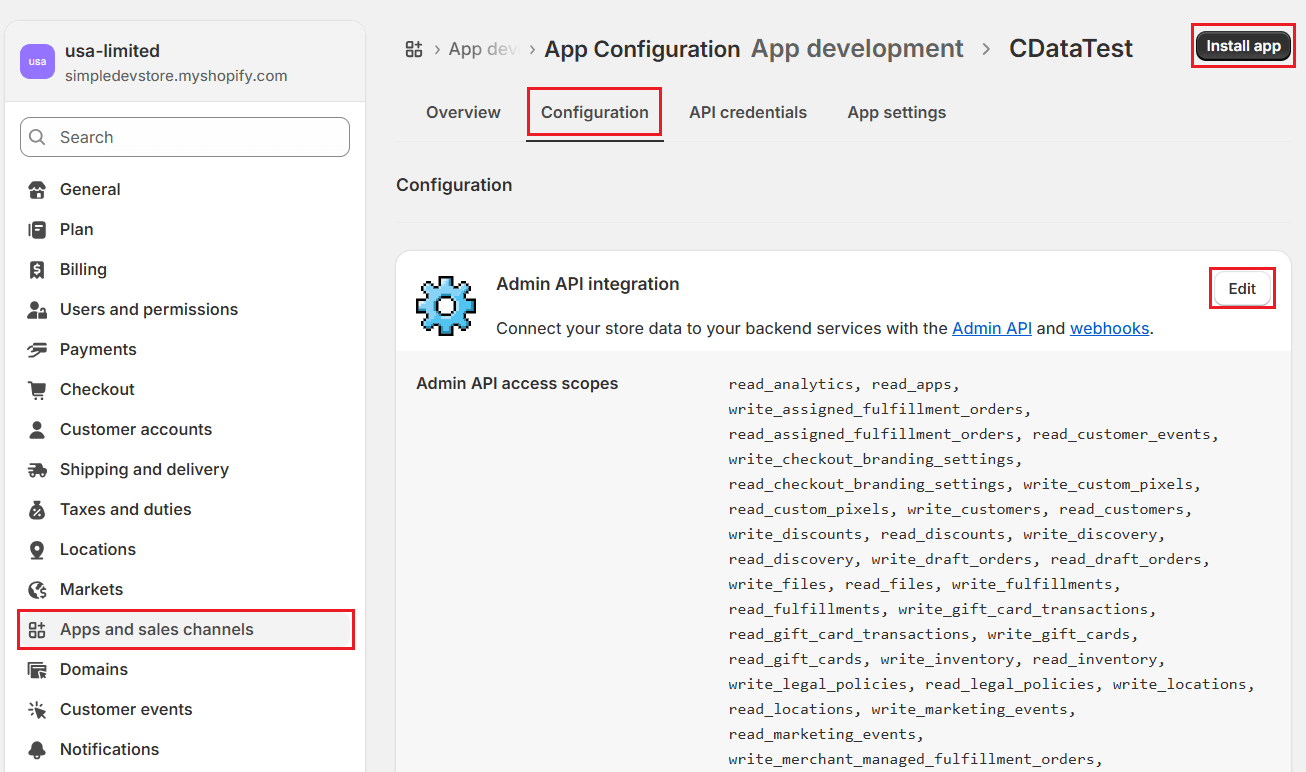
Task: Follow the Admin API link
Action: (991, 328)
